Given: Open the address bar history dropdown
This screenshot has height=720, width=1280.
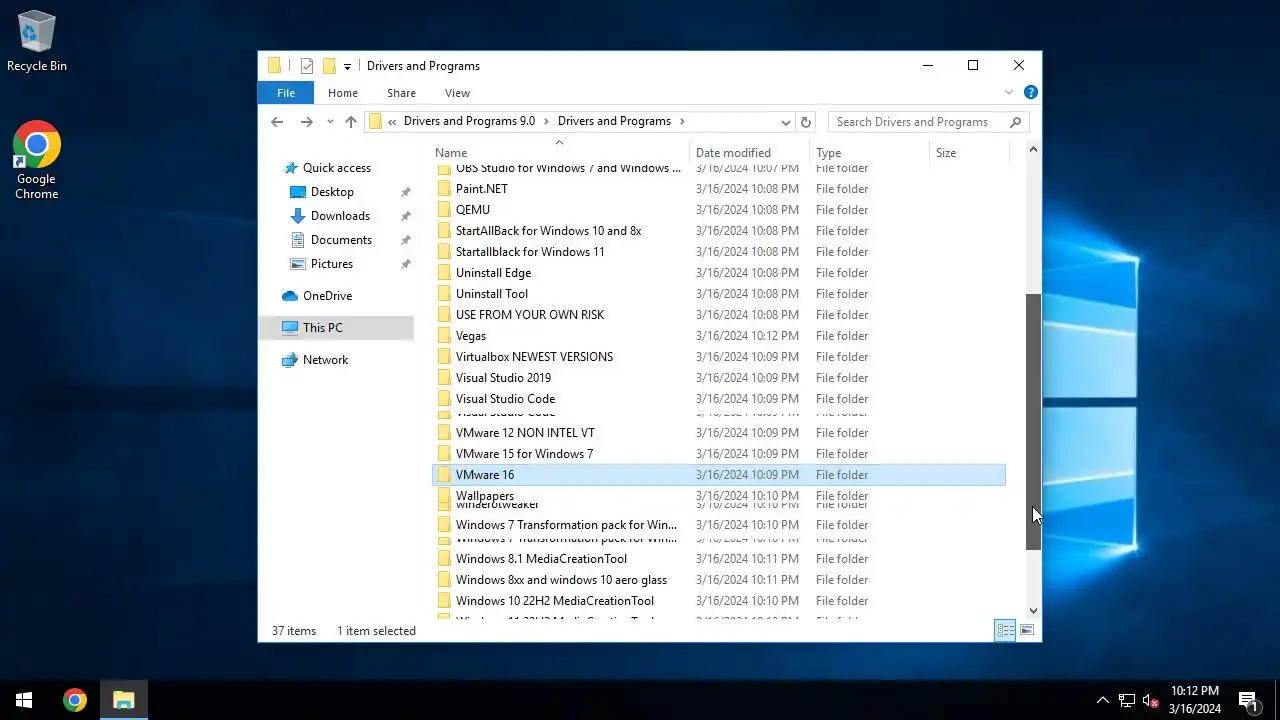Looking at the screenshot, I should pos(786,122).
